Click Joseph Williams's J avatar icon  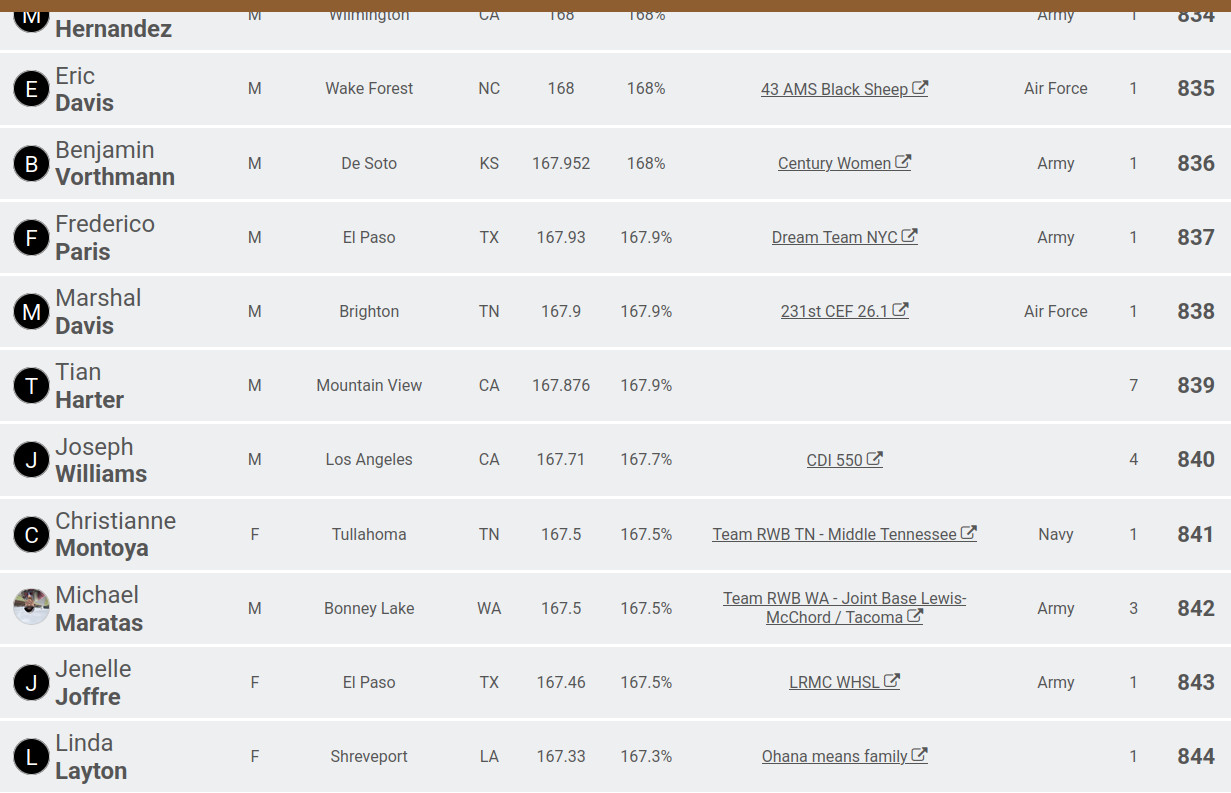pos(31,460)
